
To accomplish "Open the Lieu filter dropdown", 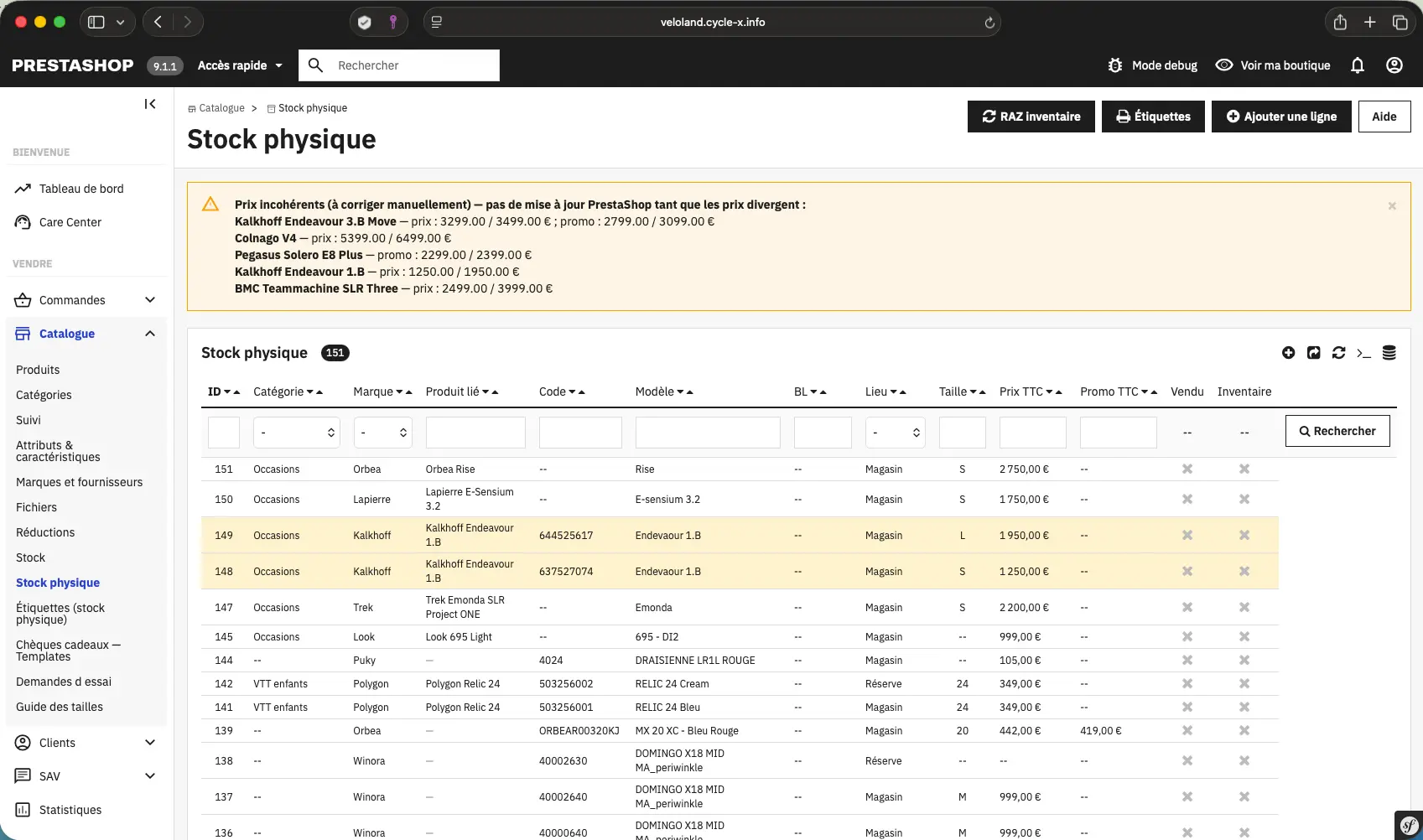I will tap(896, 433).
